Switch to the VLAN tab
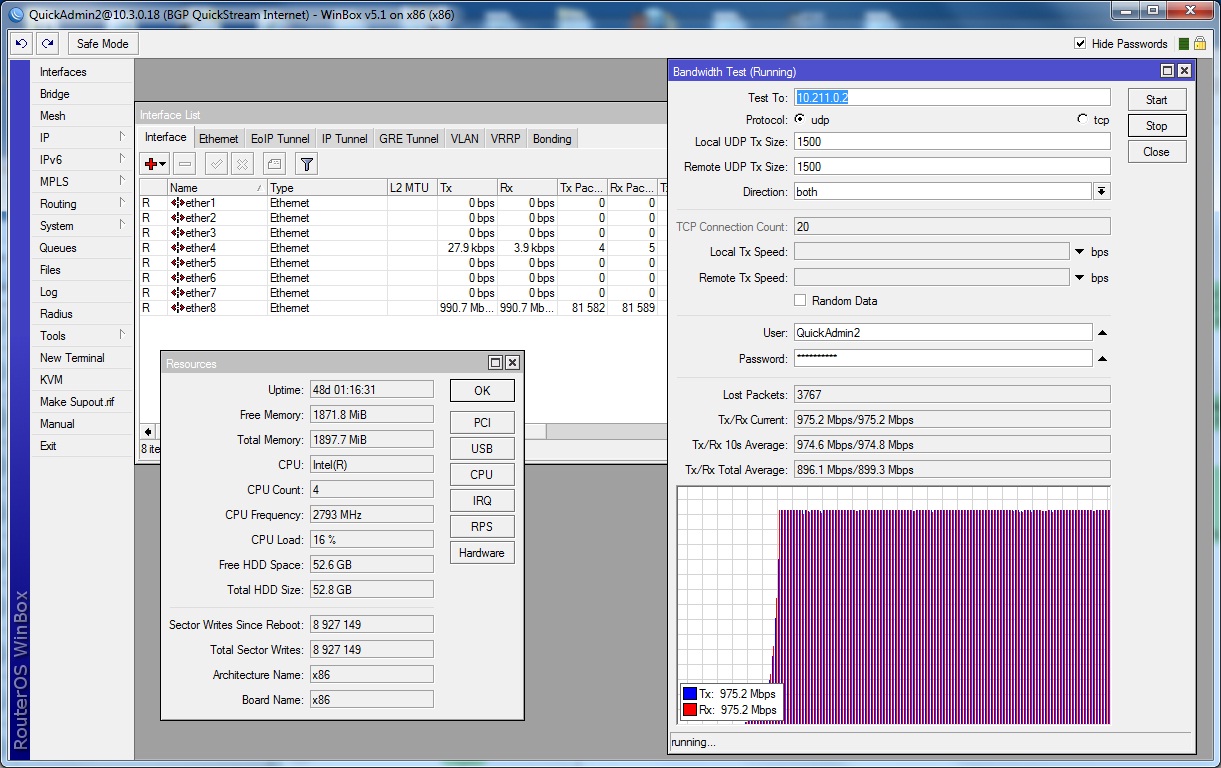This screenshot has width=1221, height=768. [464, 139]
